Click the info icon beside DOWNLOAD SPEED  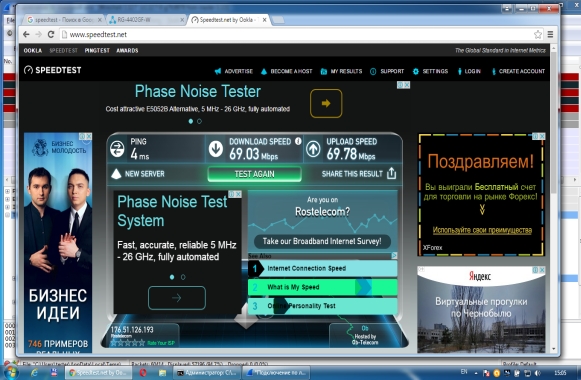[298, 141]
